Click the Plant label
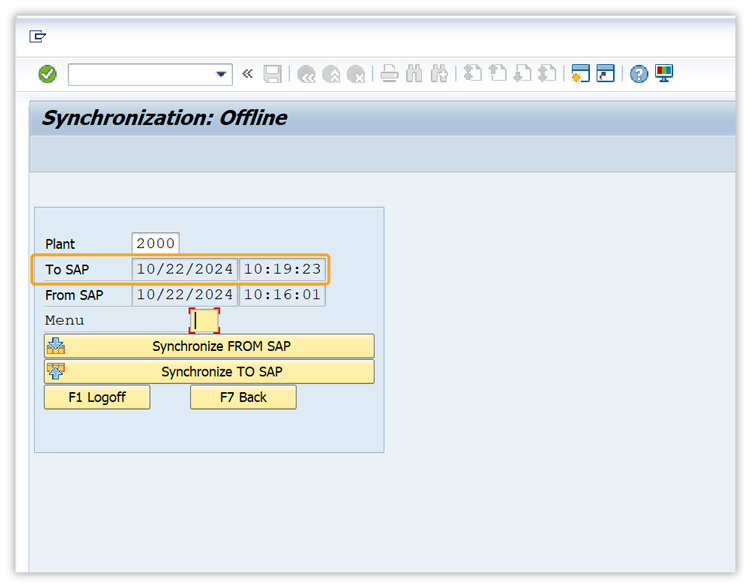The image size is (750, 587). click(x=60, y=244)
